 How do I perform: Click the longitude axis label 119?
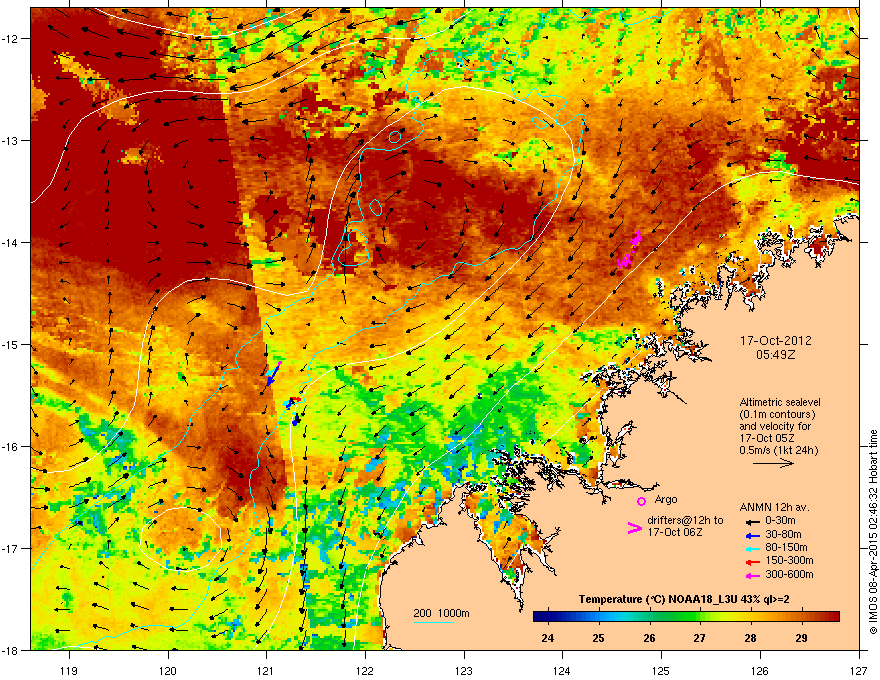pos(69,670)
